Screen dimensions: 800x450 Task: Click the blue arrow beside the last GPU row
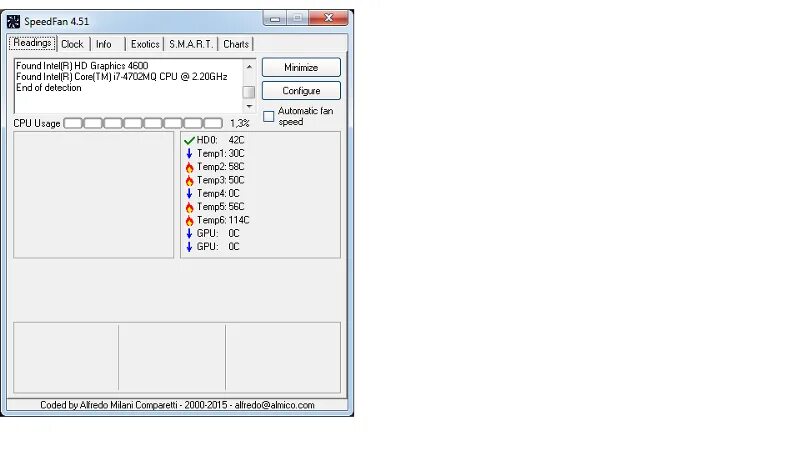coord(189,246)
